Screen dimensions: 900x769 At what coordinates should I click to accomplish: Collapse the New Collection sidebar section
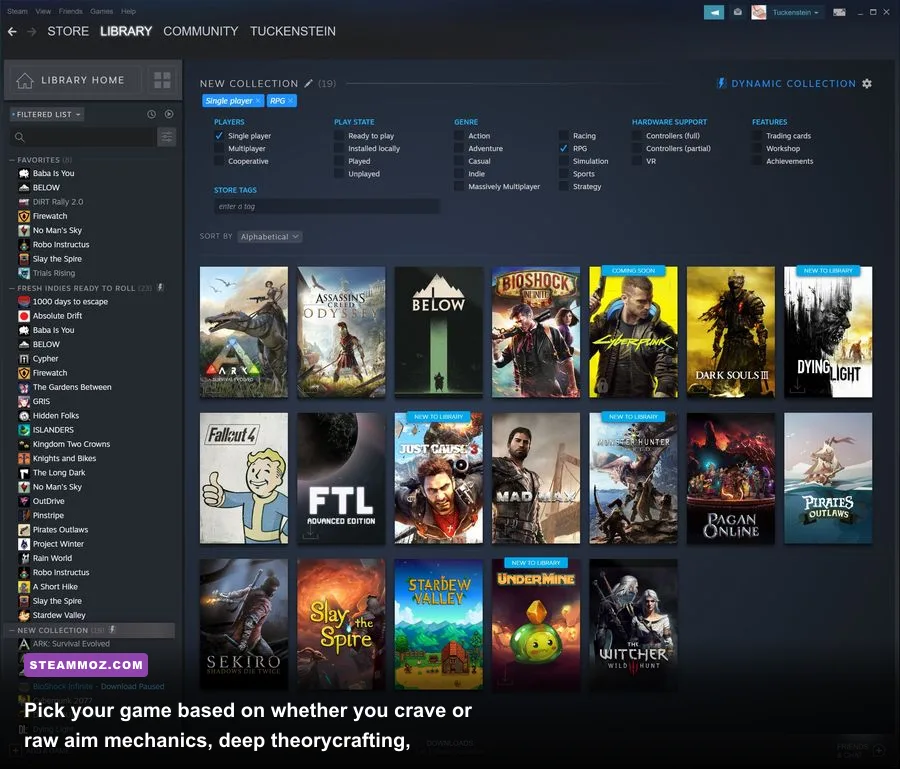point(11,630)
